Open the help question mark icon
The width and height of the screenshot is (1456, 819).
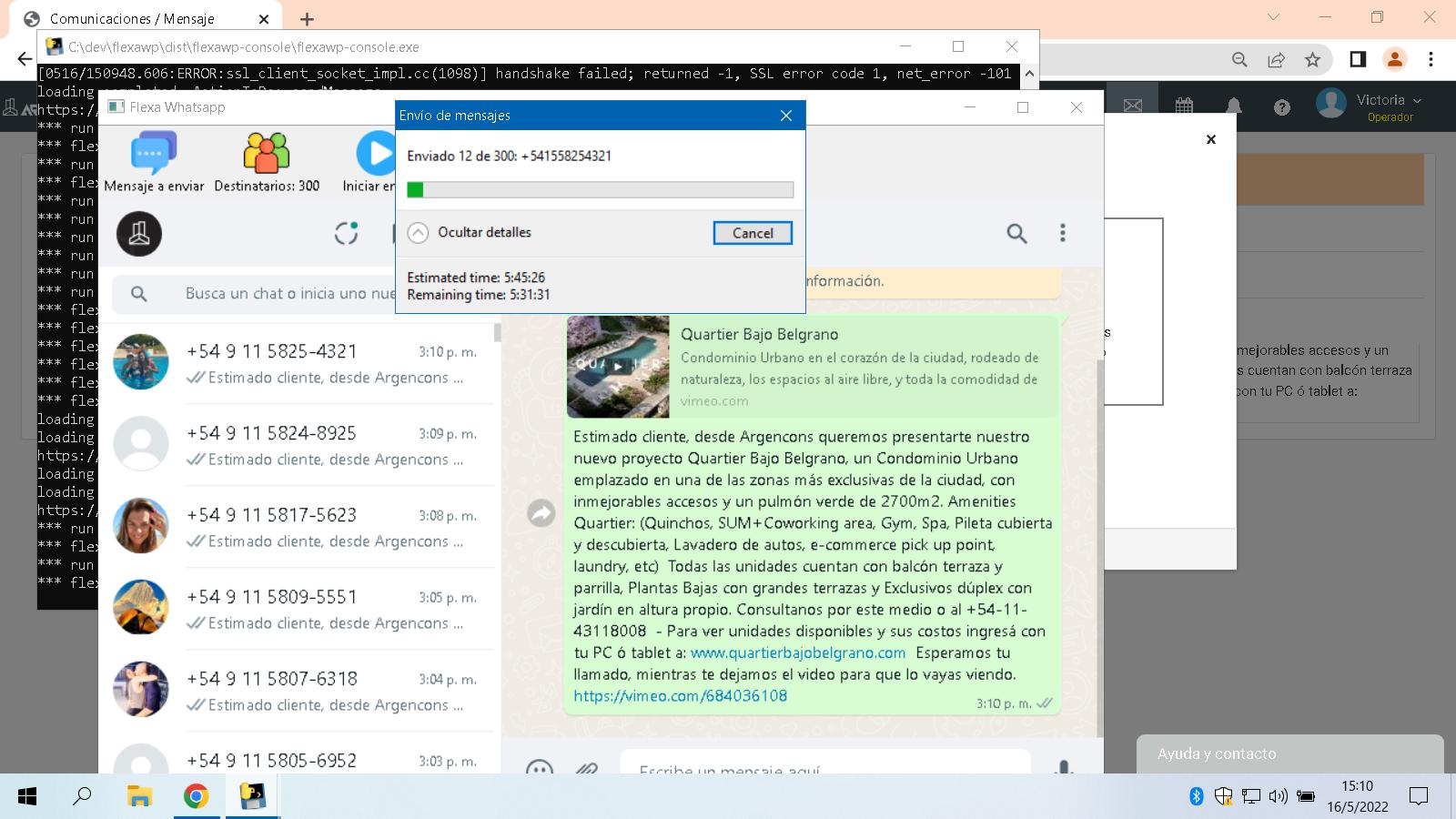click(x=1282, y=107)
